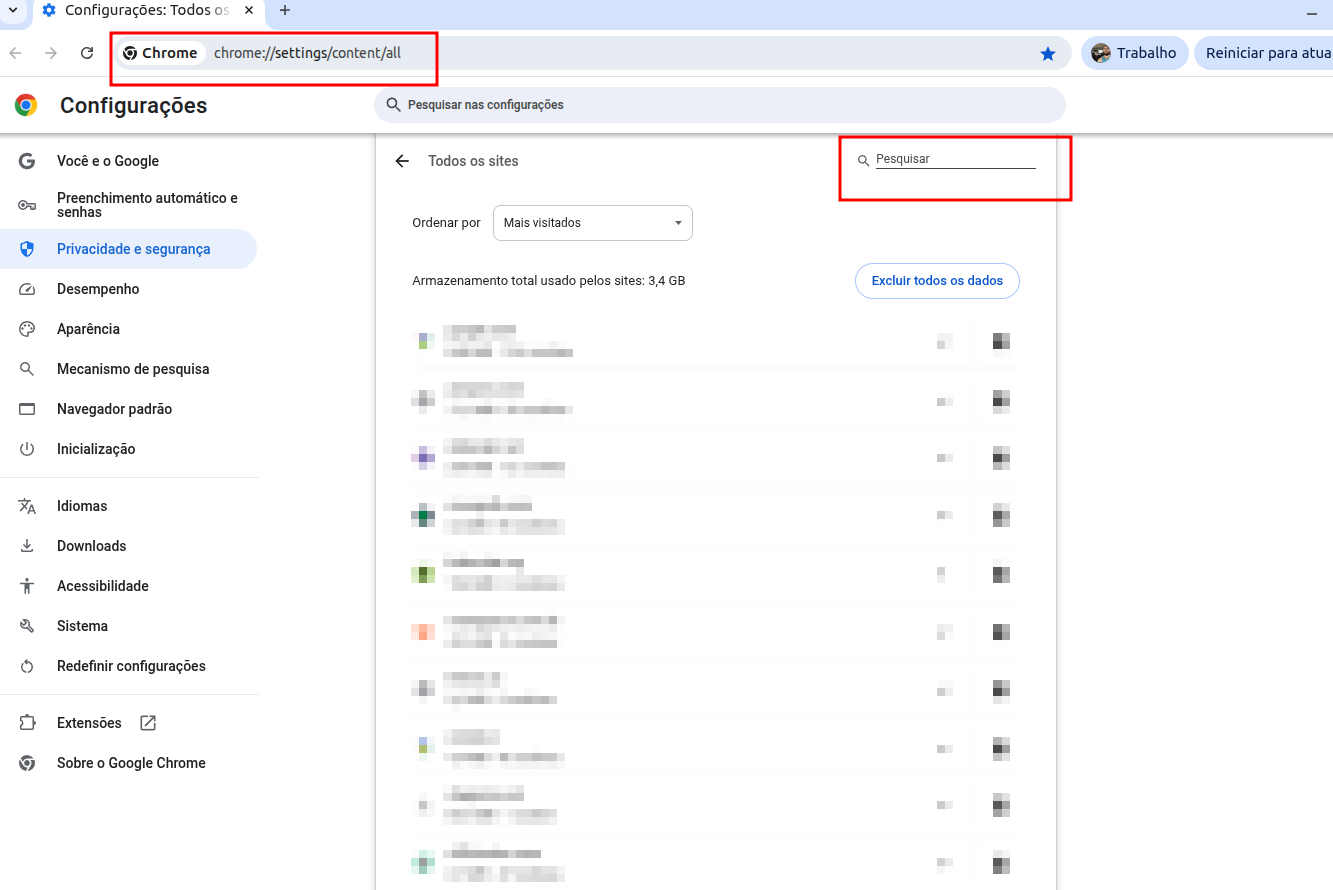Click the Pesquisar sites search field
This screenshot has height=890, width=1333.
coord(955,160)
